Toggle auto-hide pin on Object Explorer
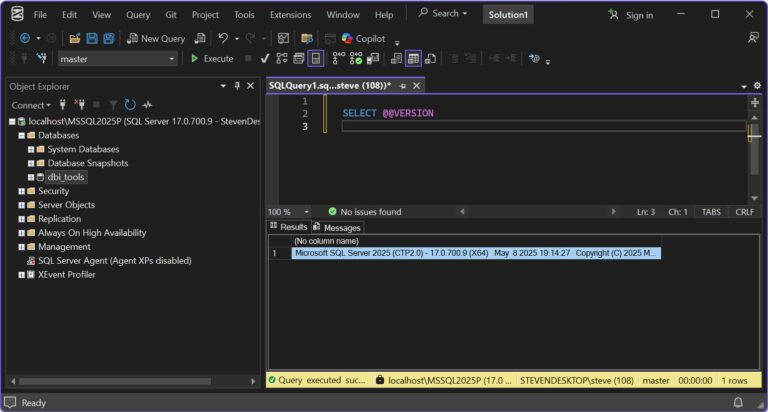The width and height of the screenshot is (768, 412). click(x=237, y=86)
